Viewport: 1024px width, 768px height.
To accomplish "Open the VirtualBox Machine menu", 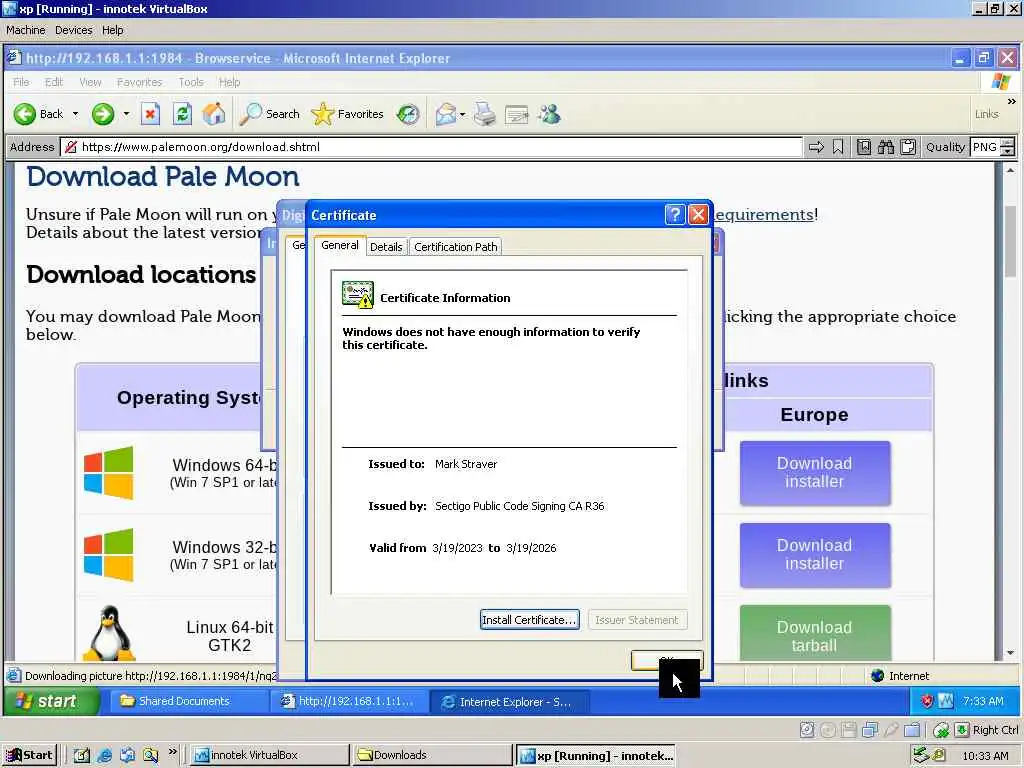I will click(25, 30).
